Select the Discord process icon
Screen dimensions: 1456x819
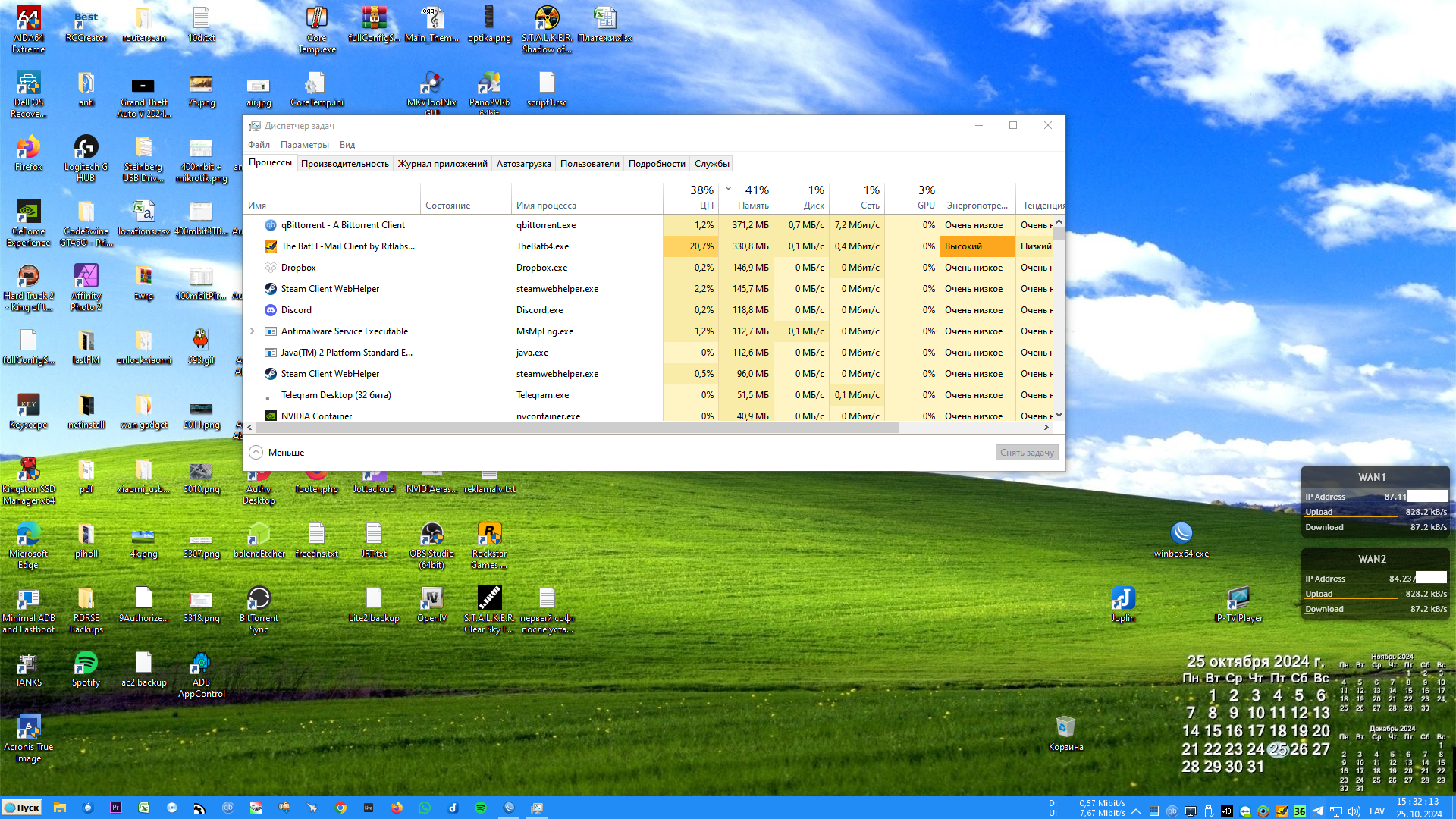270,310
